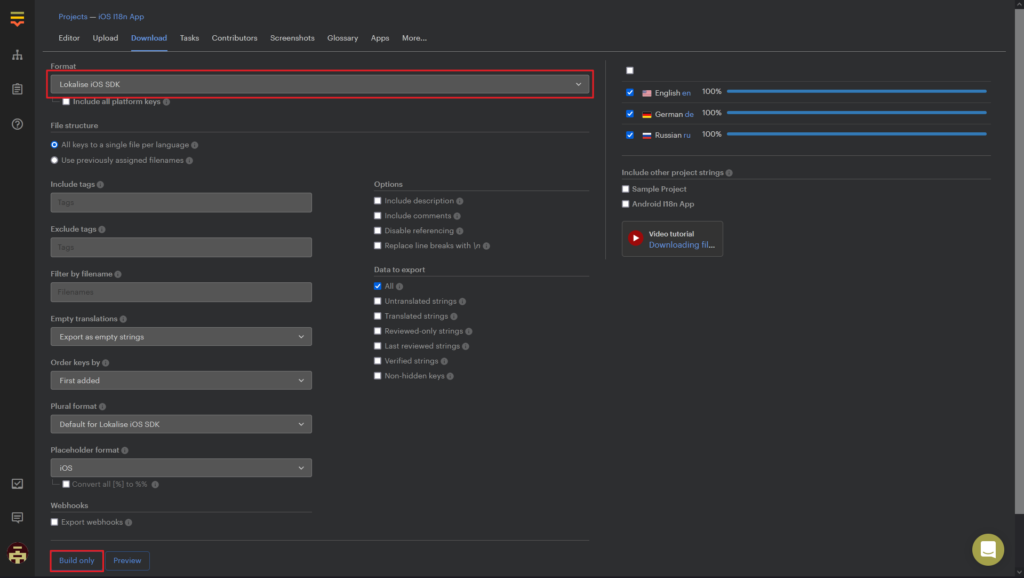Screen dimensions: 1024x578
Task: Click info icon next to Empty translations
Action: [x=123, y=319]
